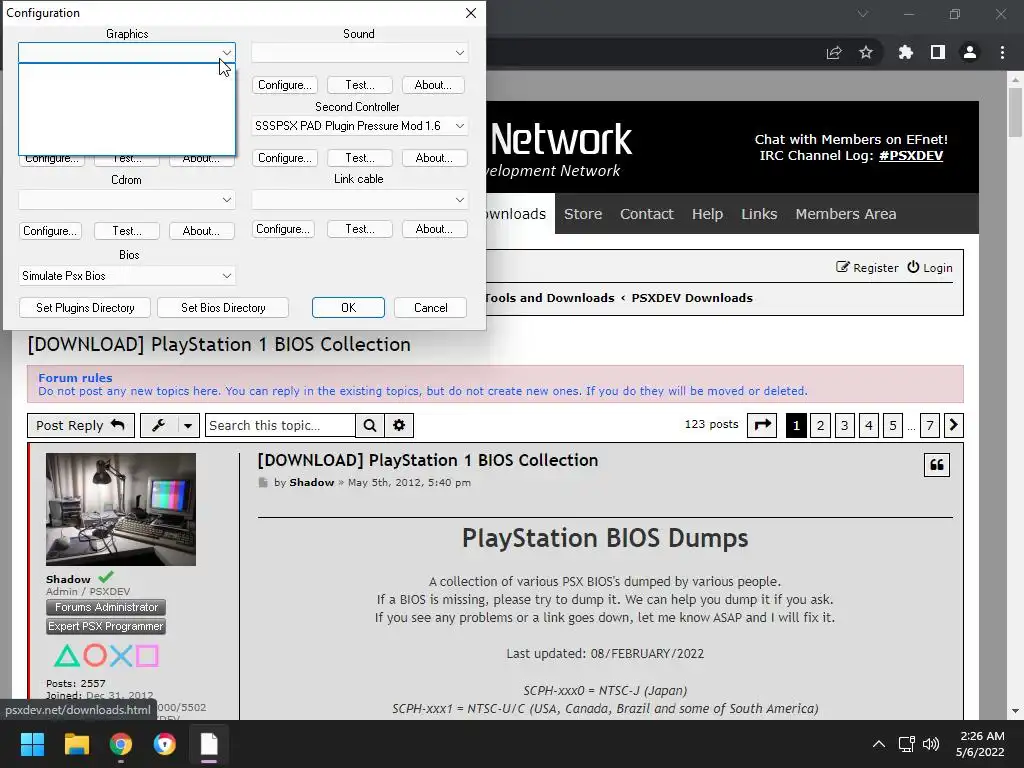This screenshot has width=1024, height=768.
Task: Open advanced search gear icon
Action: point(399,425)
